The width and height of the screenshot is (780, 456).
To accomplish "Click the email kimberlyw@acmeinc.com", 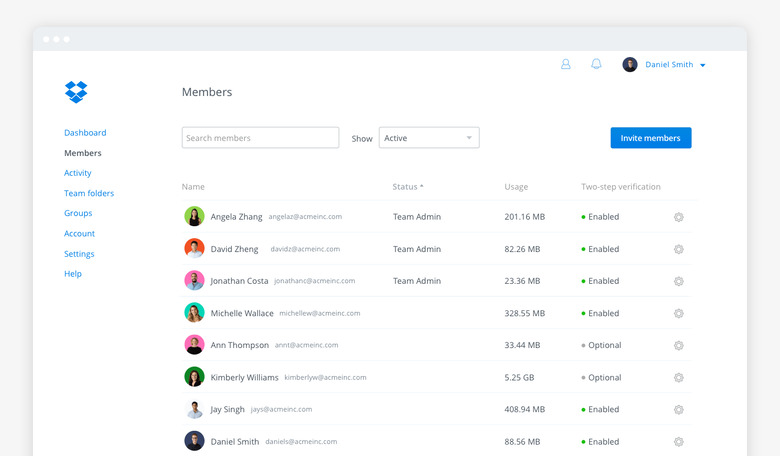I will pyautogui.click(x=325, y=377).
